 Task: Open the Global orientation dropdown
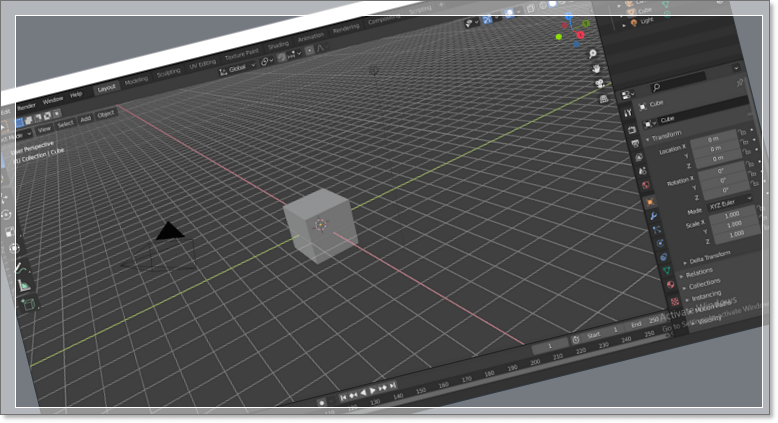click(237, 68)
